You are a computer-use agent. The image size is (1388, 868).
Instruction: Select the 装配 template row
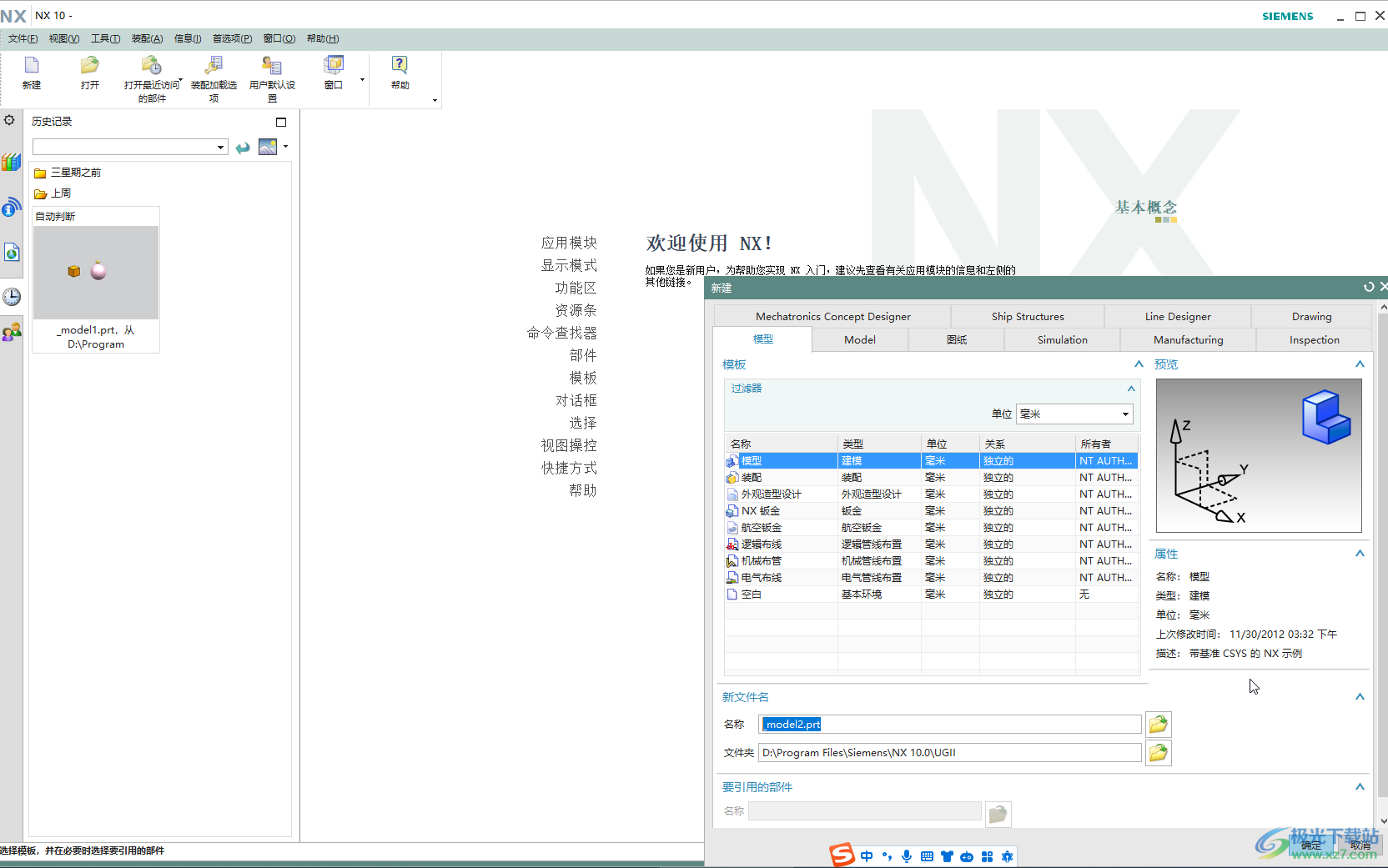click(931, 478)
